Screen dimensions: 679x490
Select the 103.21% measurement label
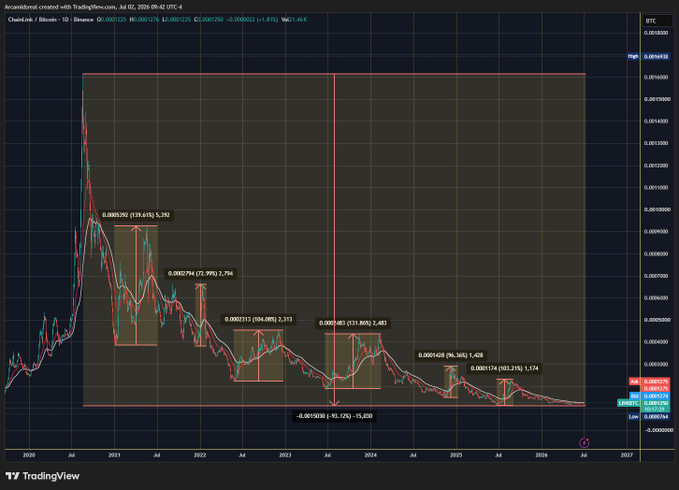(x=504, y=368)
